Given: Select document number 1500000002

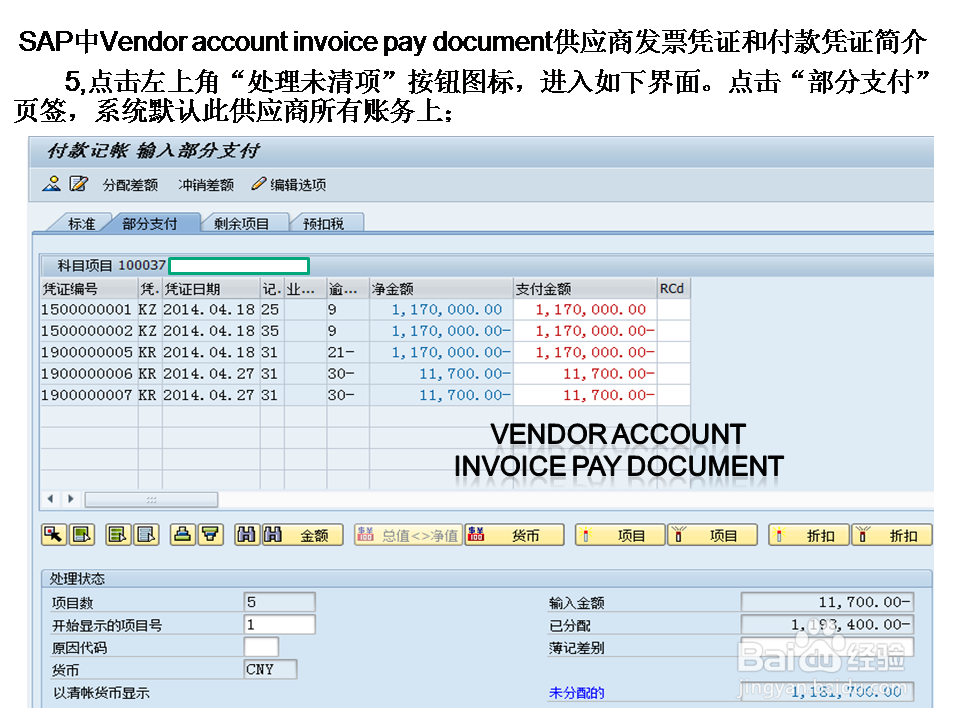Looking at the screenshot, I should pos(86,331).
